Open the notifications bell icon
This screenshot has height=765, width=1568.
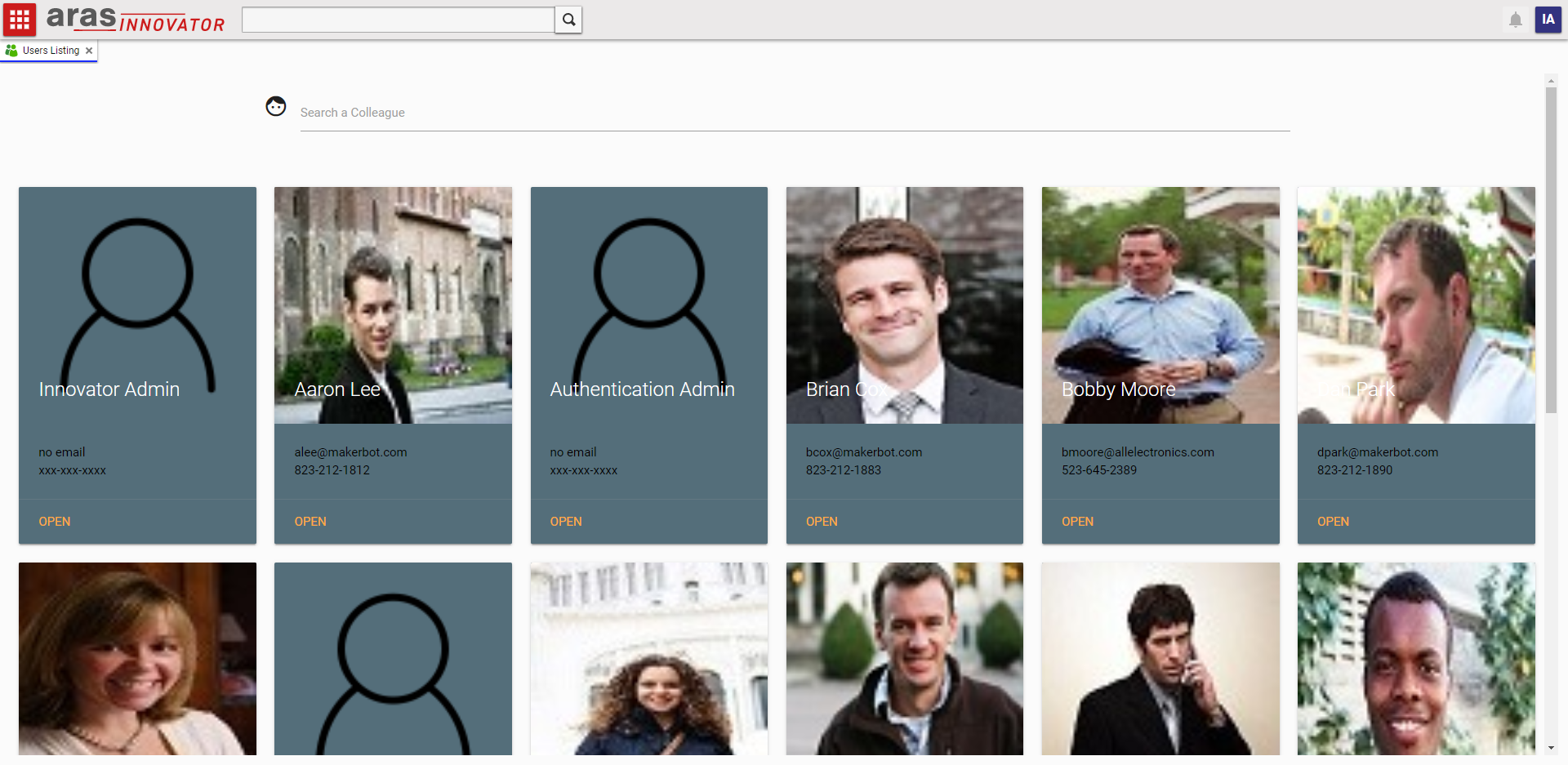click(x=1516, y=20)
